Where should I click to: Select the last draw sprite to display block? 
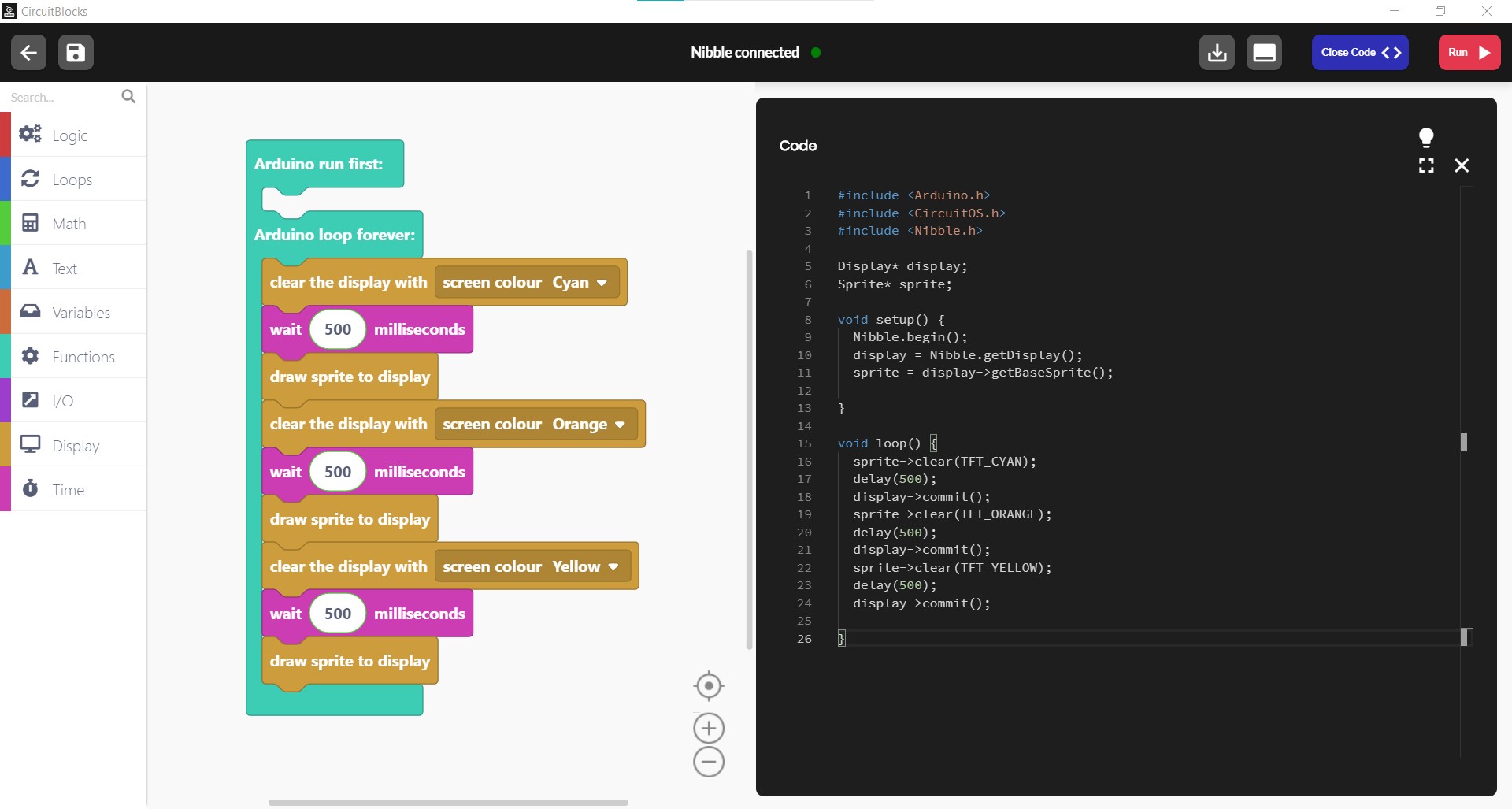(350, 661)
